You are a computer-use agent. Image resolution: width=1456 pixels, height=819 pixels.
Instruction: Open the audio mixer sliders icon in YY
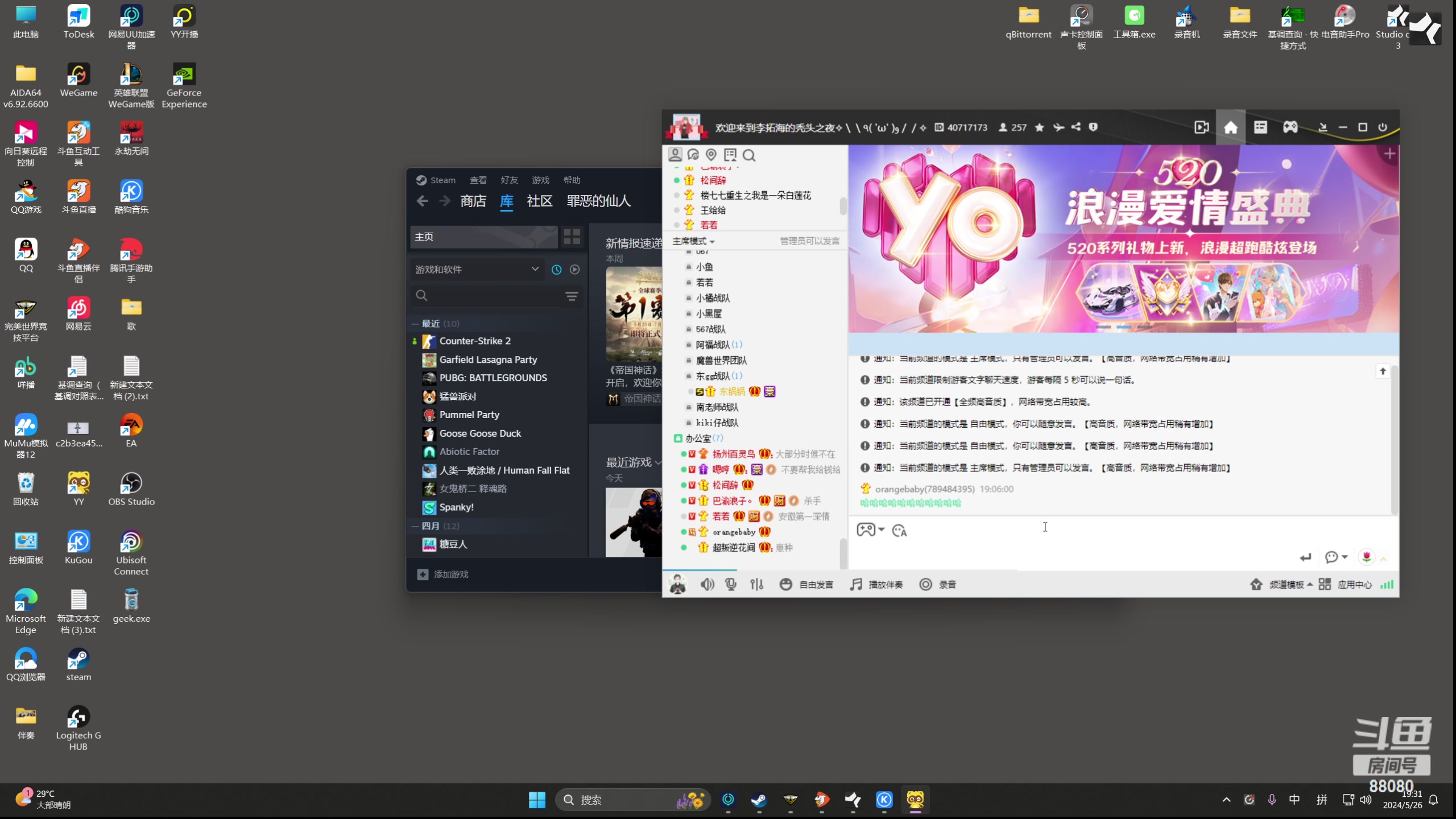(756, 584)
